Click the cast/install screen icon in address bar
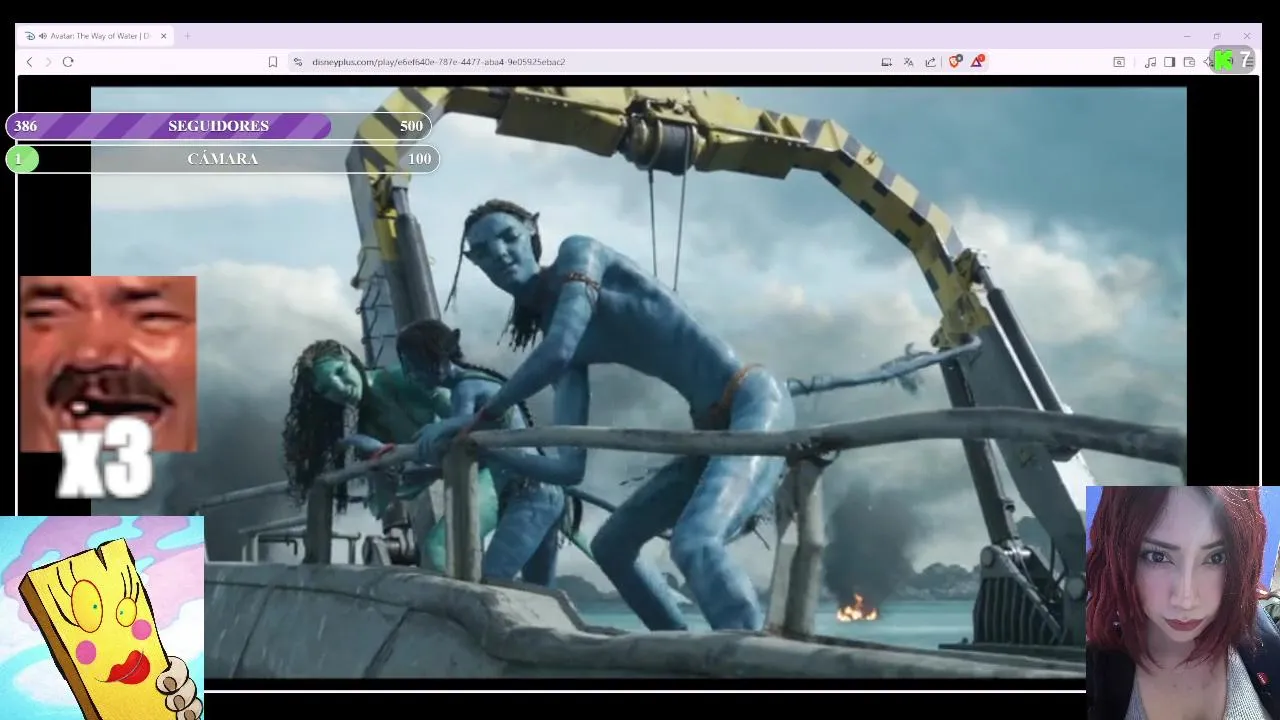Screen dimensions: 1280x720 coord(886,62)
